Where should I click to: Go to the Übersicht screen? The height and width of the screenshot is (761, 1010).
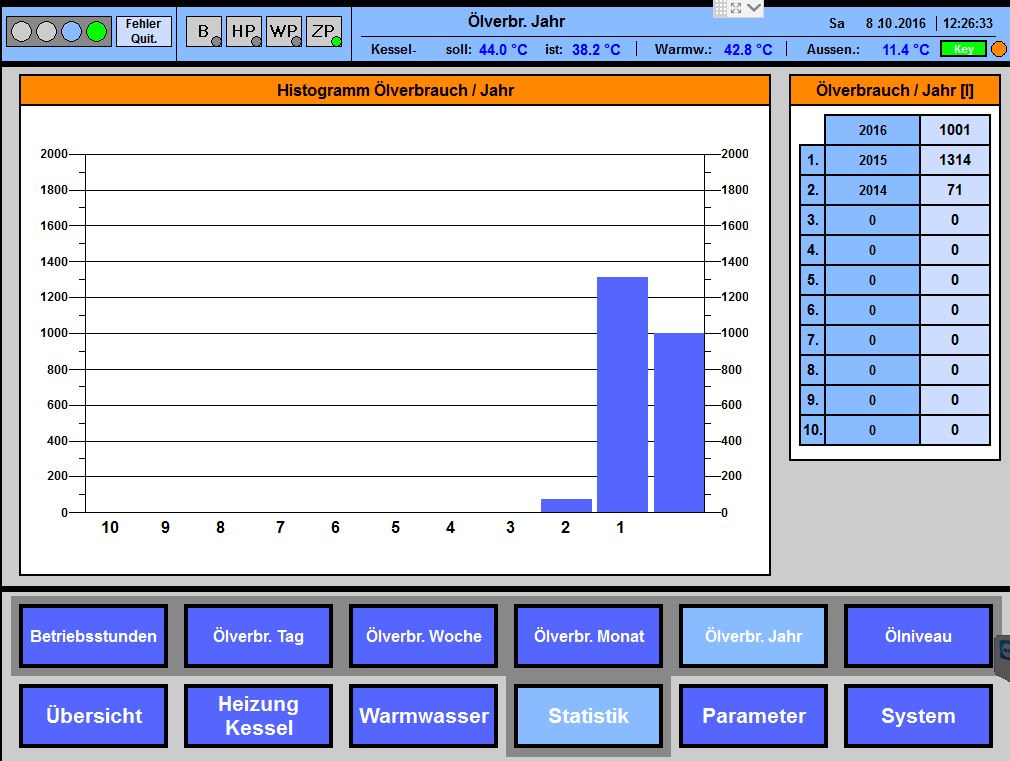(93, 716)
